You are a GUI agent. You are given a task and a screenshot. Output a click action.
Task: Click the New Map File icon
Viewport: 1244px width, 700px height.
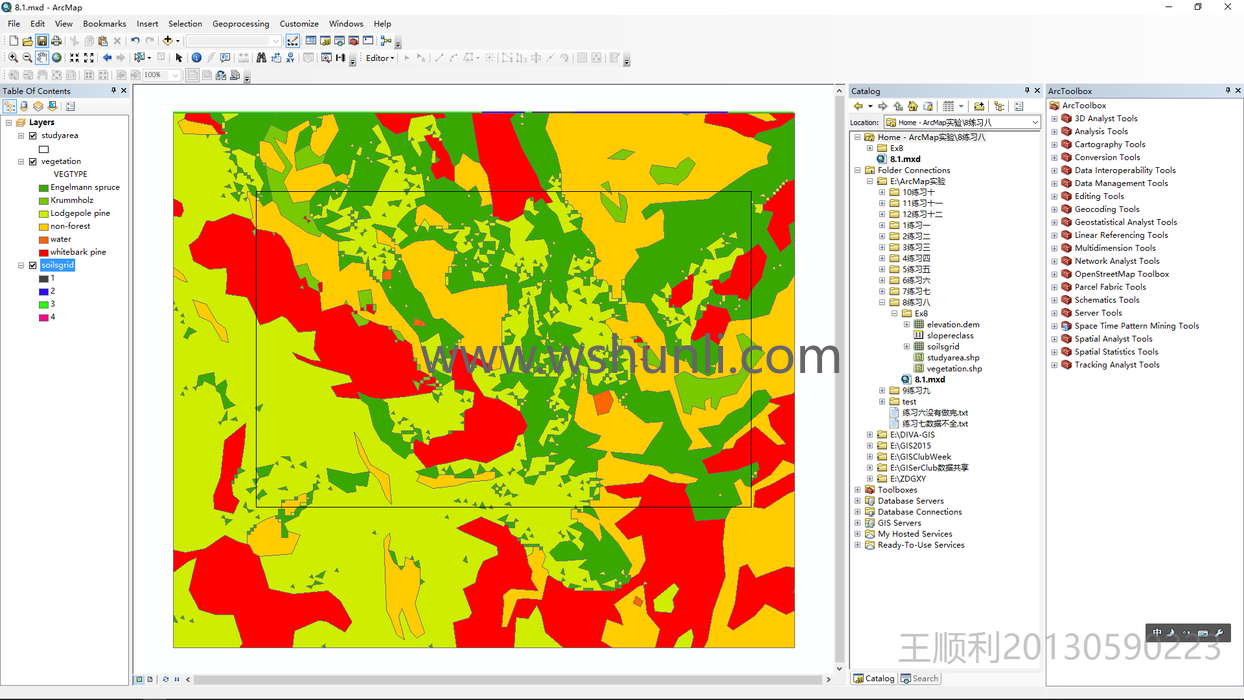(x=13, y=41)
